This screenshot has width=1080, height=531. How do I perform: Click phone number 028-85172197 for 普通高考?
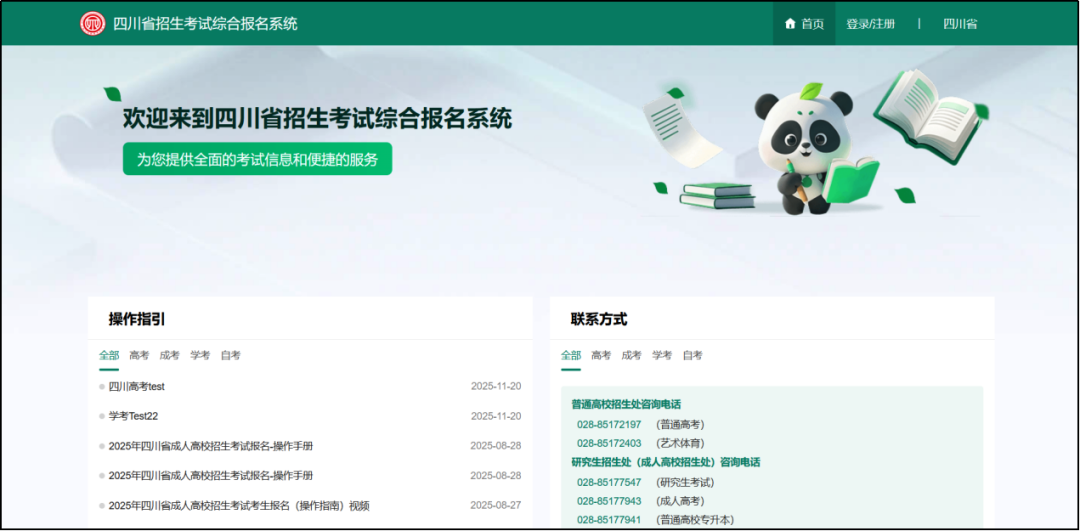click(609, 424)
